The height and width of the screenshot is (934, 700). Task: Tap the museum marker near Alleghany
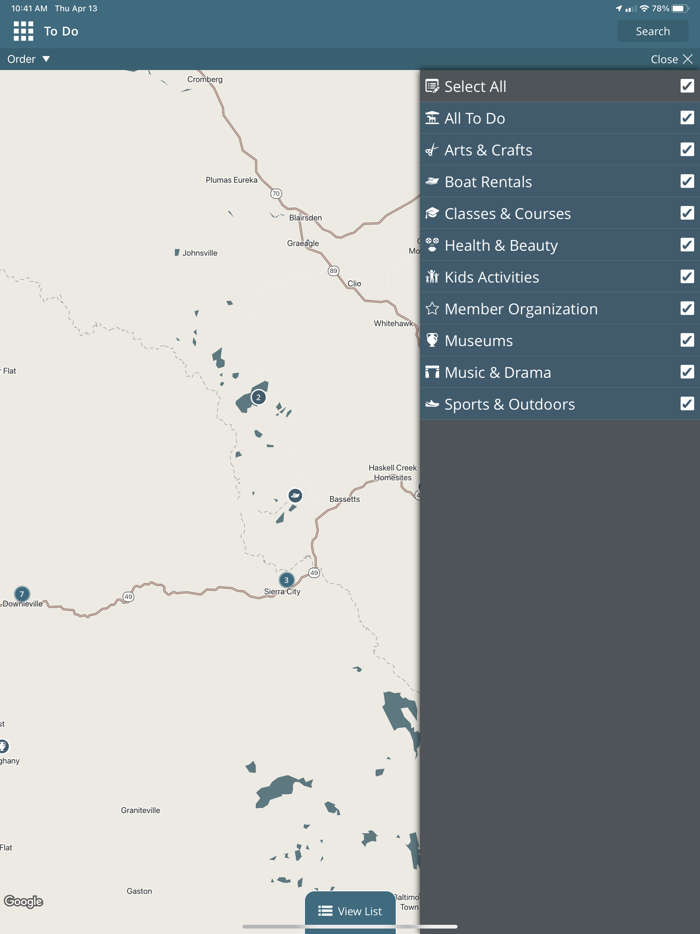point(2,746)
